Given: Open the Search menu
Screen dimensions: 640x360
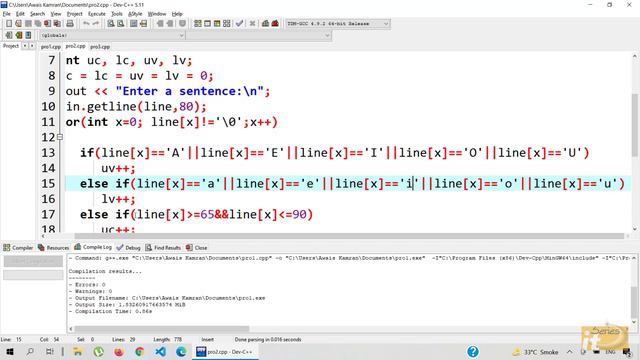Looking at the screenshot, I should pyautogui.click(x=37, y=14).
